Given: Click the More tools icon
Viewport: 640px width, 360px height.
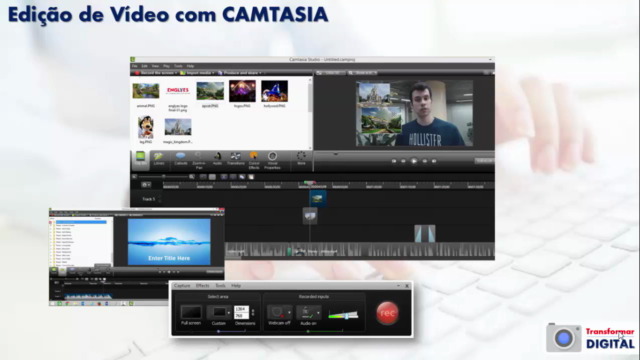Looking at the screenshot, I should click(301, 158).
